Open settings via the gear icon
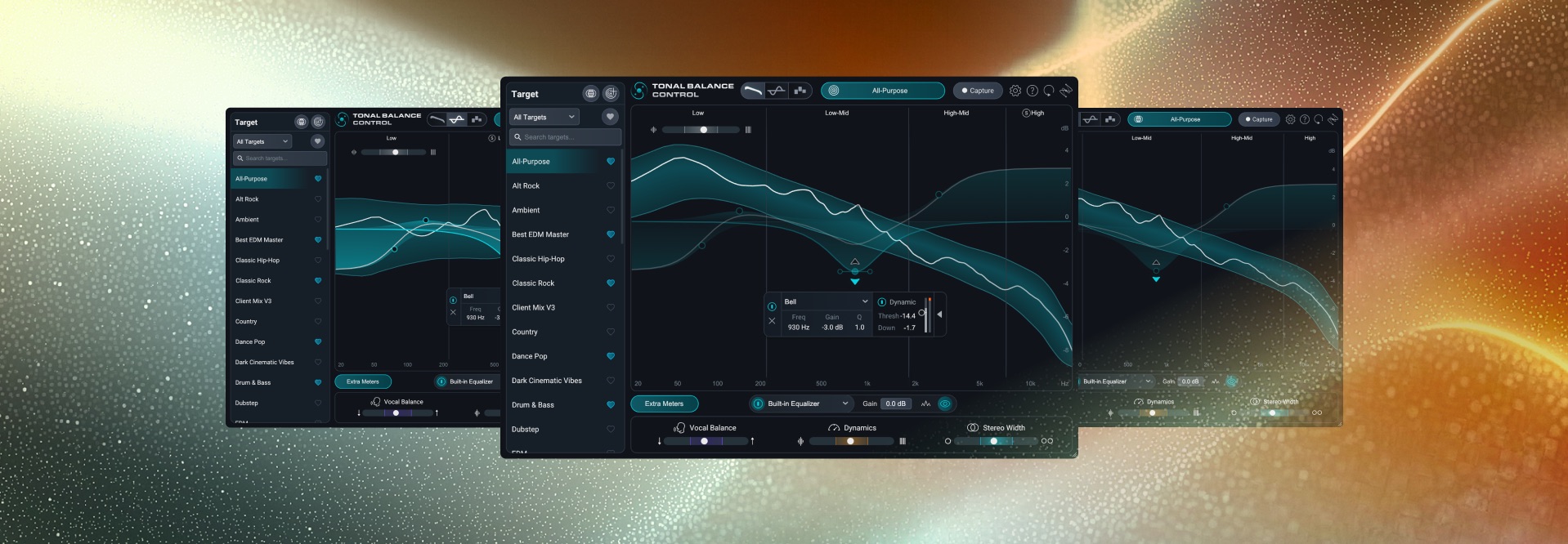This screenshot has height=544, width=1568. pyautogui.click(x=1015, y=91)
